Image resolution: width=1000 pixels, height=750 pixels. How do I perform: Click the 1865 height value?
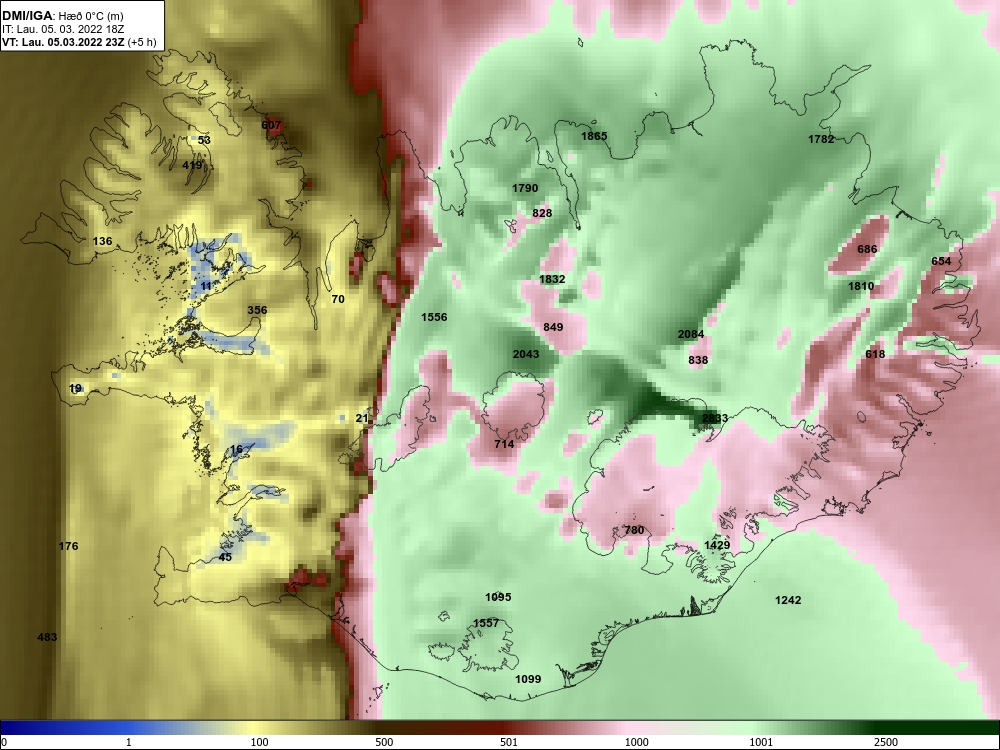(594, 136)
